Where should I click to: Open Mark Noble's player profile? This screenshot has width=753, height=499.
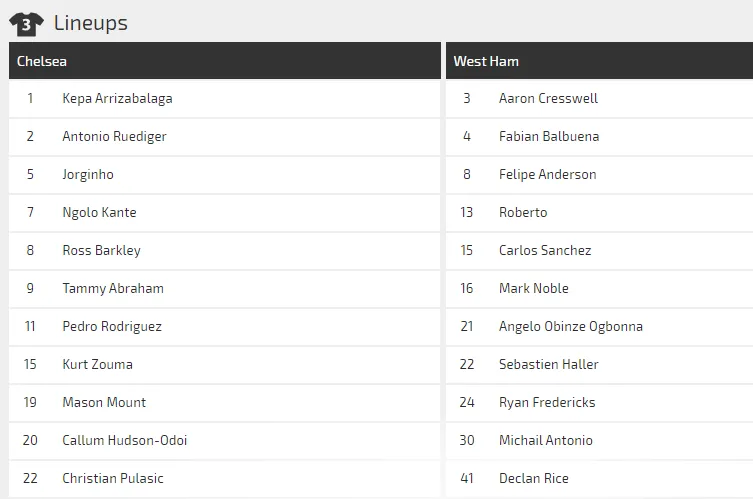coord(533,288)
